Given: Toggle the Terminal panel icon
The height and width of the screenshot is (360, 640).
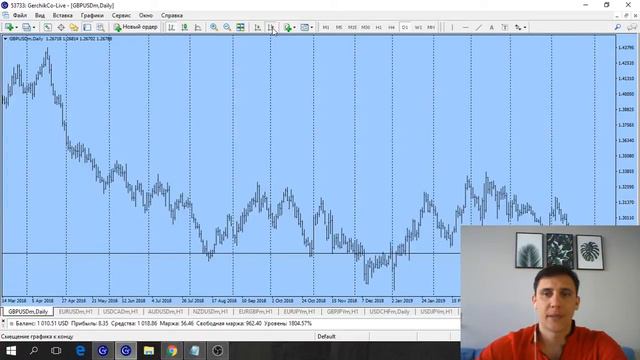Looking at the screenshot, I should click(x=87, y=27).
